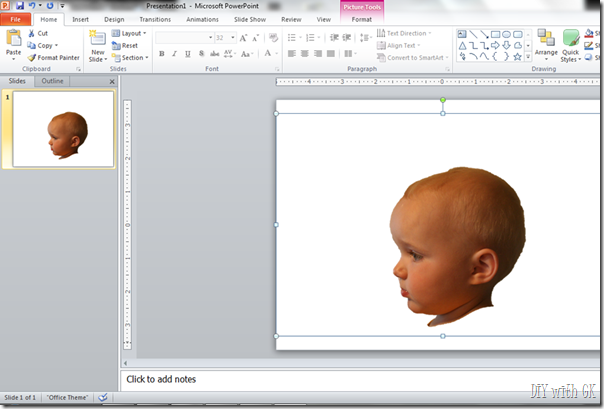Click the Numbering list icon
Viewport: 604px width, 409px height.
[310, 38]
